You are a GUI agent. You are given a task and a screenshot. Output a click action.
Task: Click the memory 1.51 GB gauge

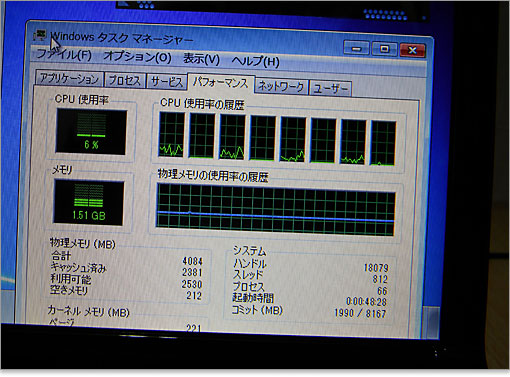(x=89, y=202)
